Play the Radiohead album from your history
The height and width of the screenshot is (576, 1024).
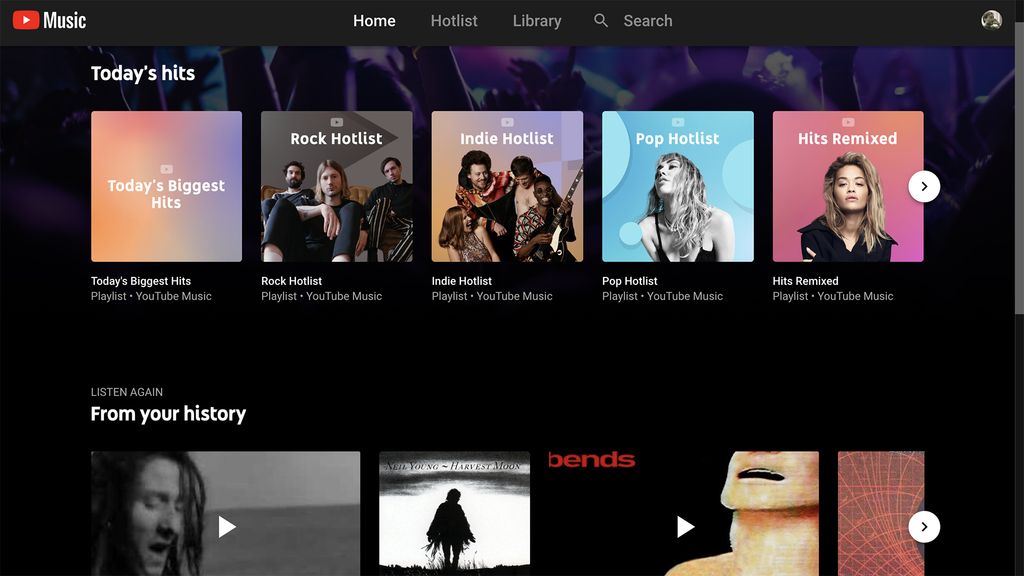point(686,526)
